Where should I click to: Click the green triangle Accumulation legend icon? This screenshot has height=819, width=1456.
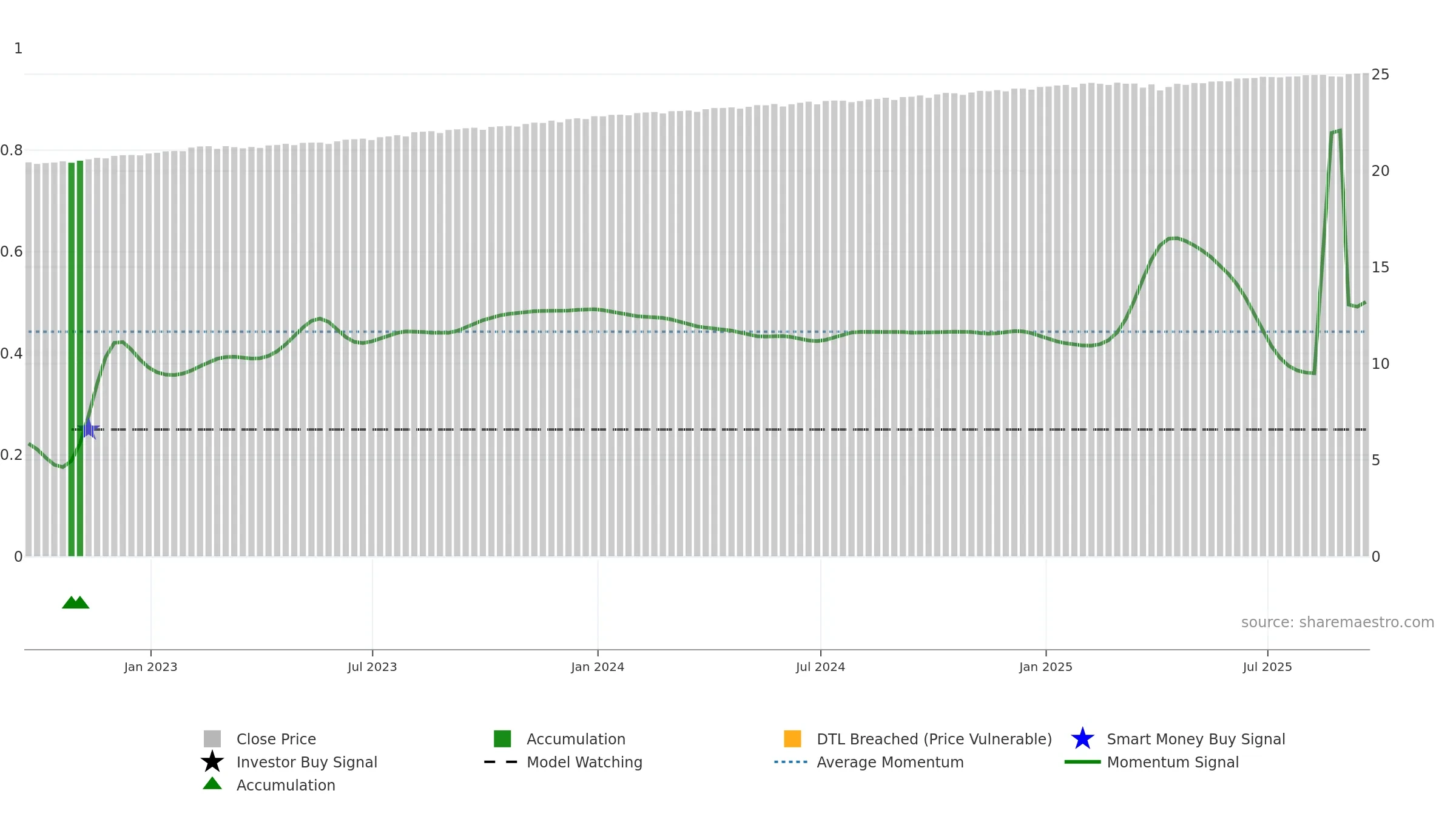212,784
